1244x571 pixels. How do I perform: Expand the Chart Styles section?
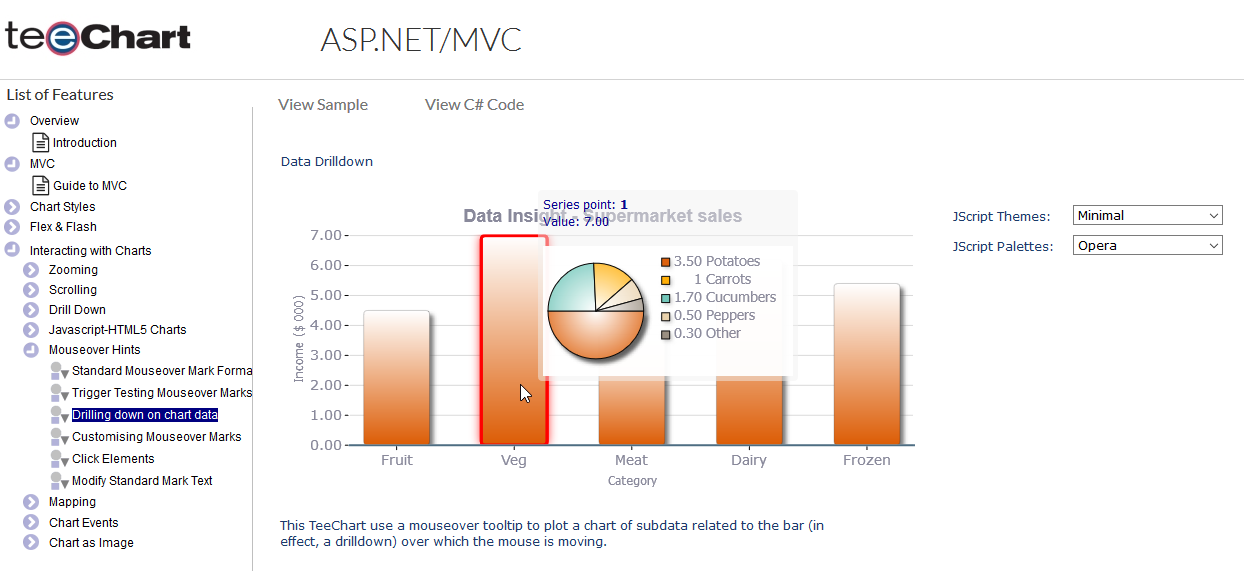tap(12, 207)
